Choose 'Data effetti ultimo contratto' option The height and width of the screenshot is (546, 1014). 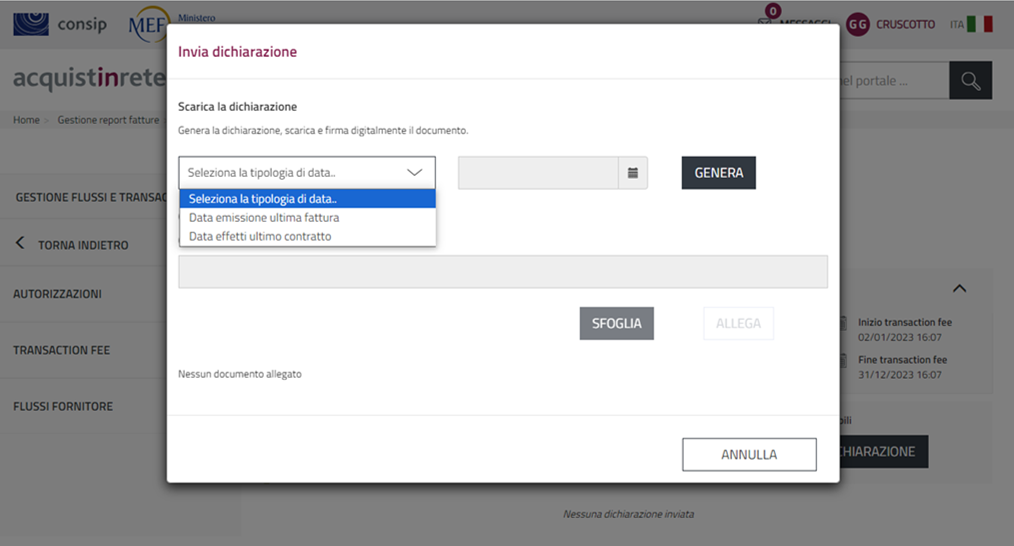[260, 236]
